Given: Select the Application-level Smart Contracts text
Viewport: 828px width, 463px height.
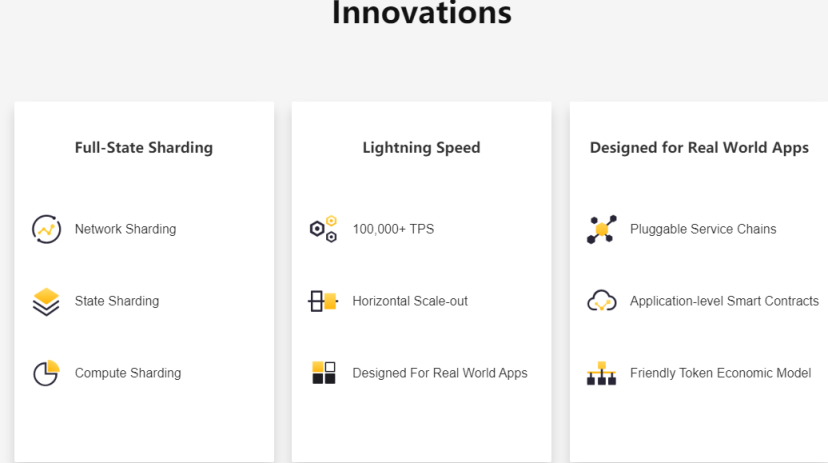Looking at the screenshot, I should (724, 301).
